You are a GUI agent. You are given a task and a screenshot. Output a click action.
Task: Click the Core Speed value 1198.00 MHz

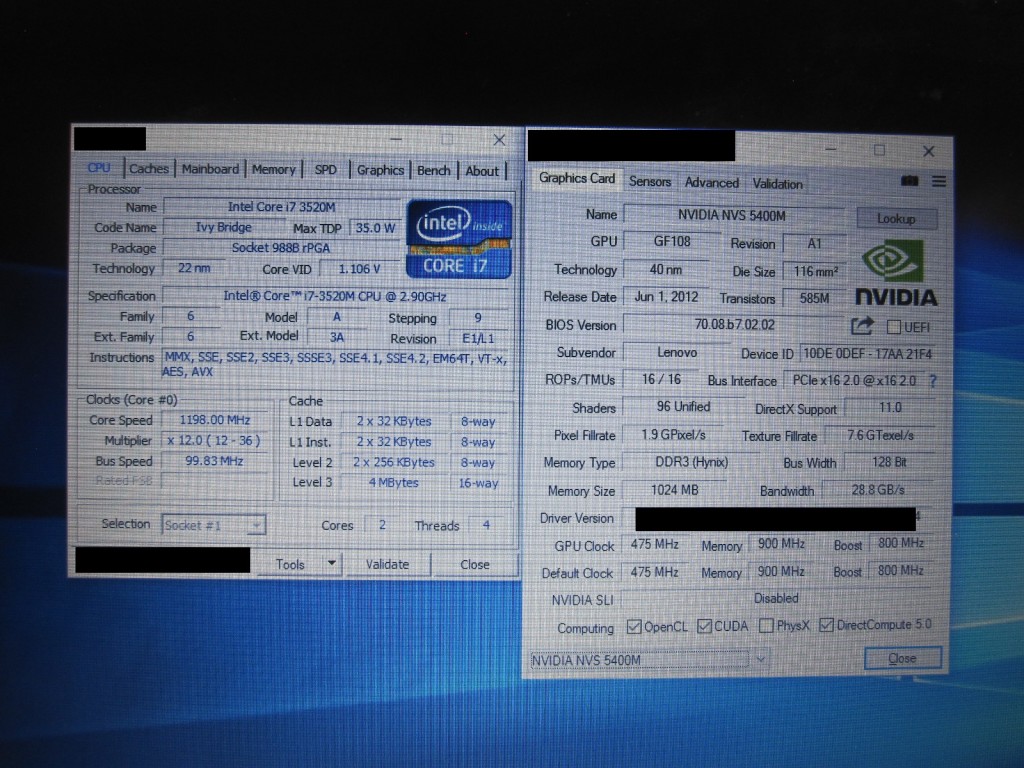point(215,420)
